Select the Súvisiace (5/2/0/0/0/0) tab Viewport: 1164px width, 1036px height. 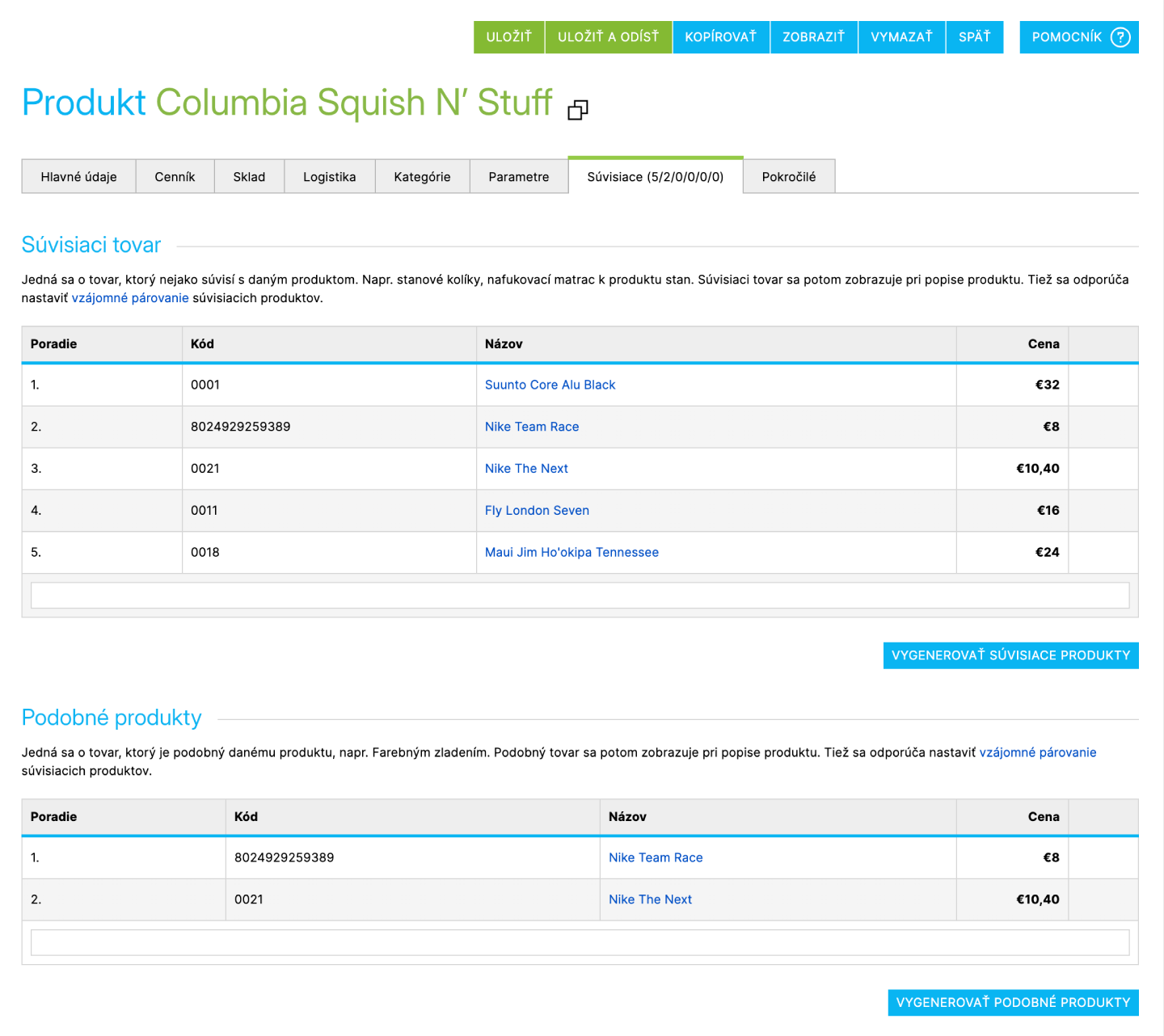(656, 176)
